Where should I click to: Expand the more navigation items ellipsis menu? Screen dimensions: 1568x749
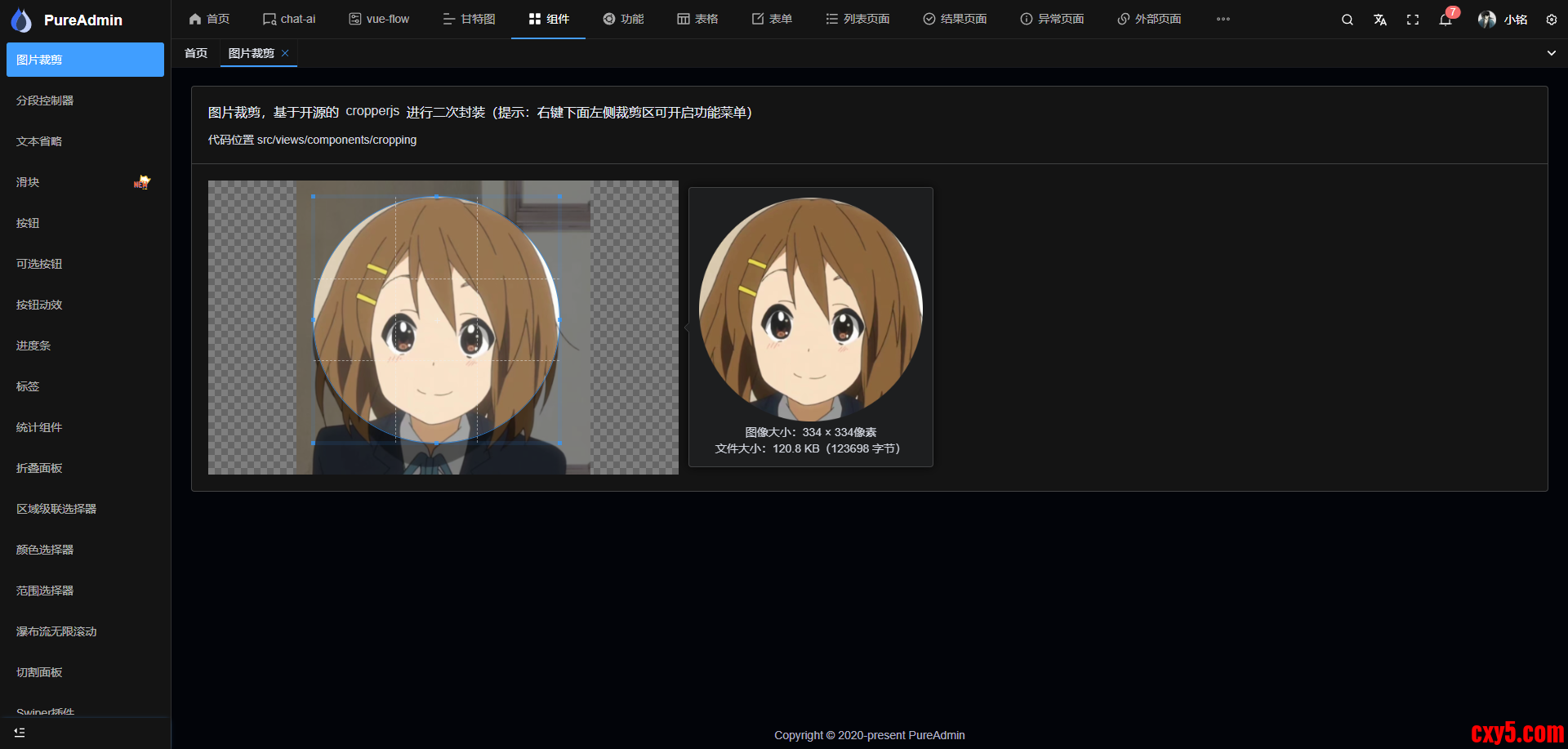pos(1223,19)
